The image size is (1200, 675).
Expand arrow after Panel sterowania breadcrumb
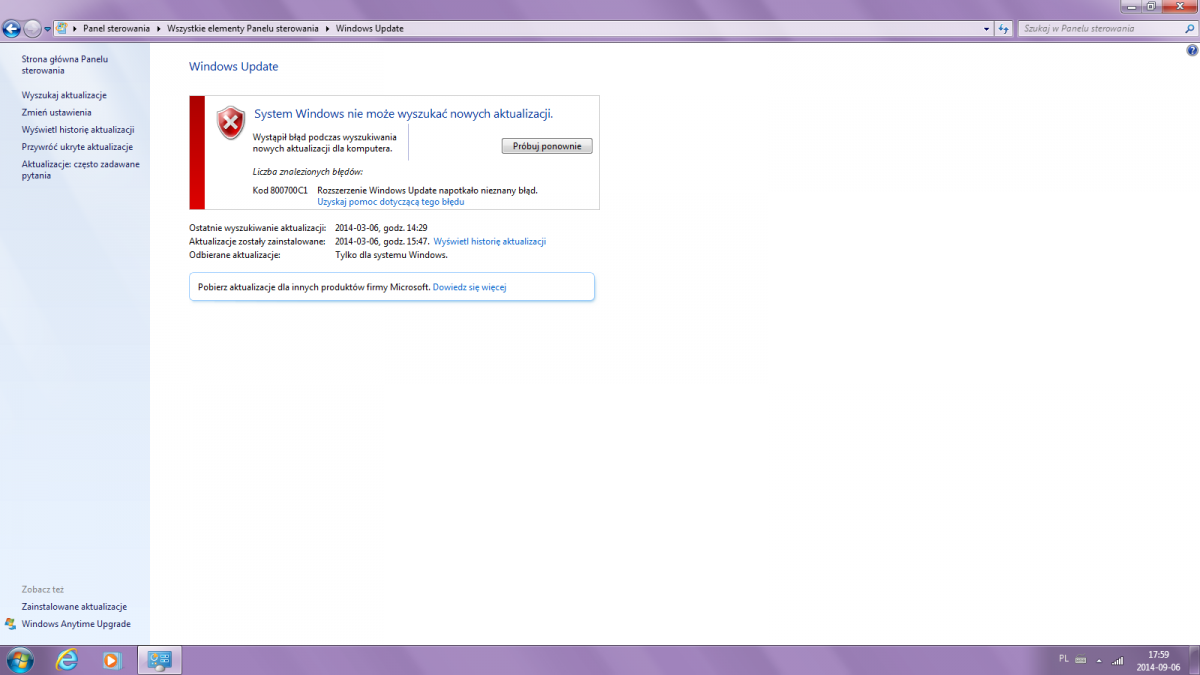(158, 28)
